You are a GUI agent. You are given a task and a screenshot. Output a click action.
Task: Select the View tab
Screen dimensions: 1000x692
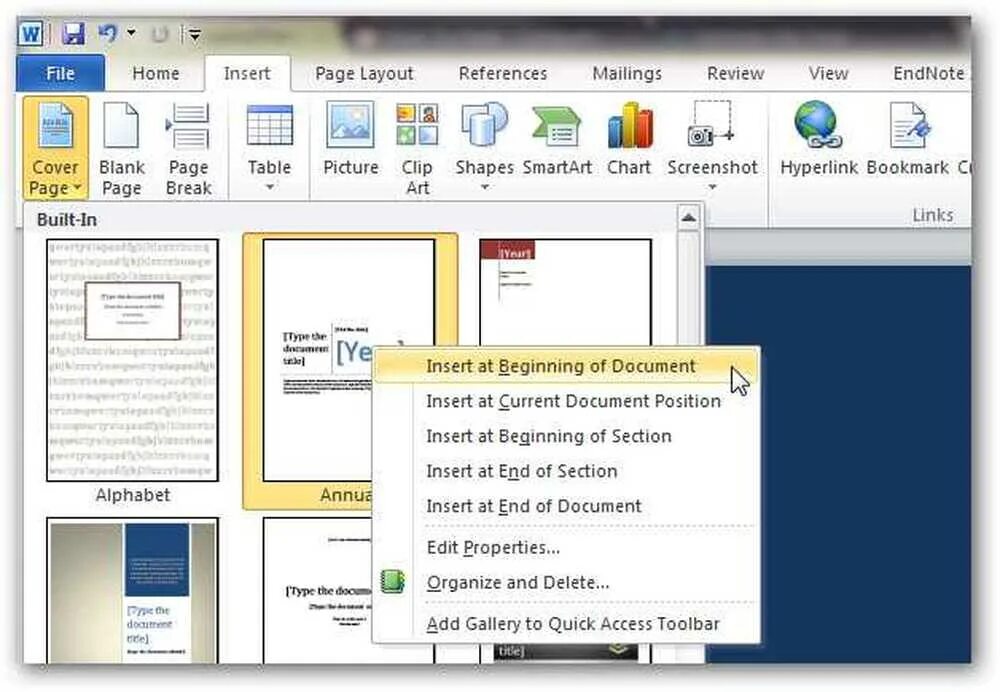(828, 73)
